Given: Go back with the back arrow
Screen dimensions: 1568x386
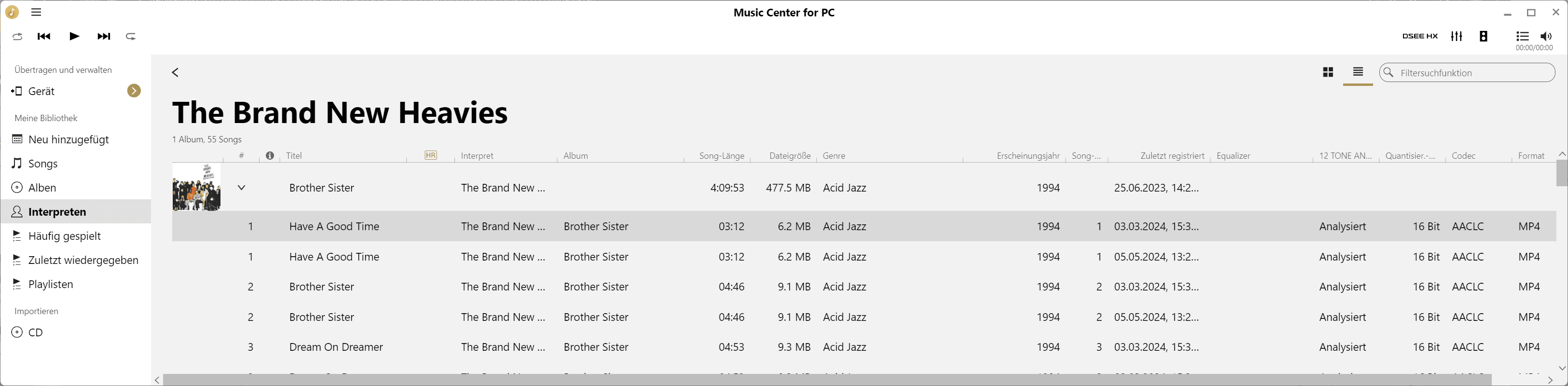Looking at the screenshot, I should point(175,72).
